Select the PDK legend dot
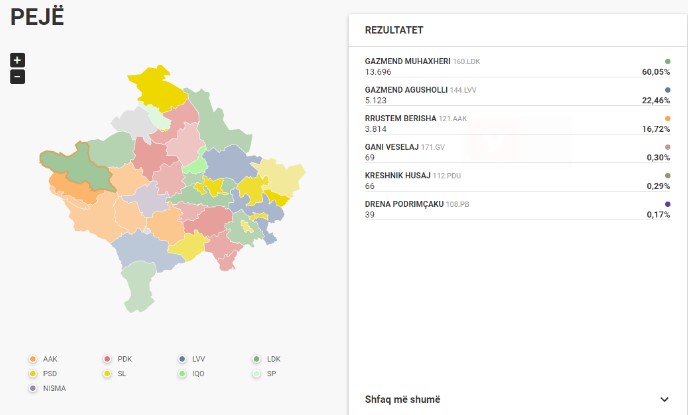688x415 pixels. point(107,359)
